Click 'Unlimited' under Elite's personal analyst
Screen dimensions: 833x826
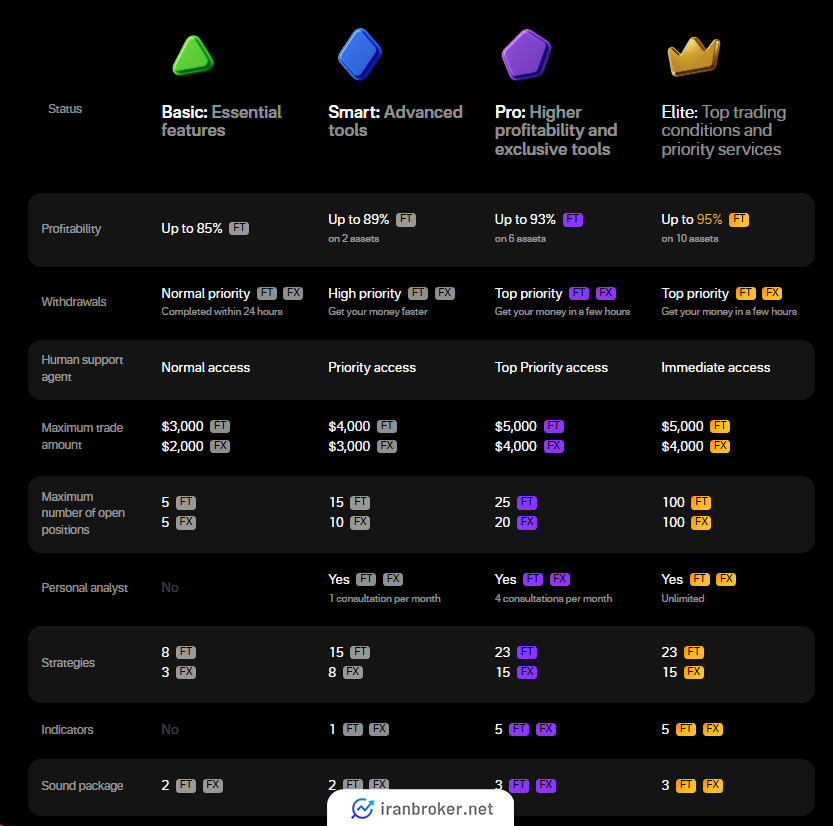tap(683, 598)
